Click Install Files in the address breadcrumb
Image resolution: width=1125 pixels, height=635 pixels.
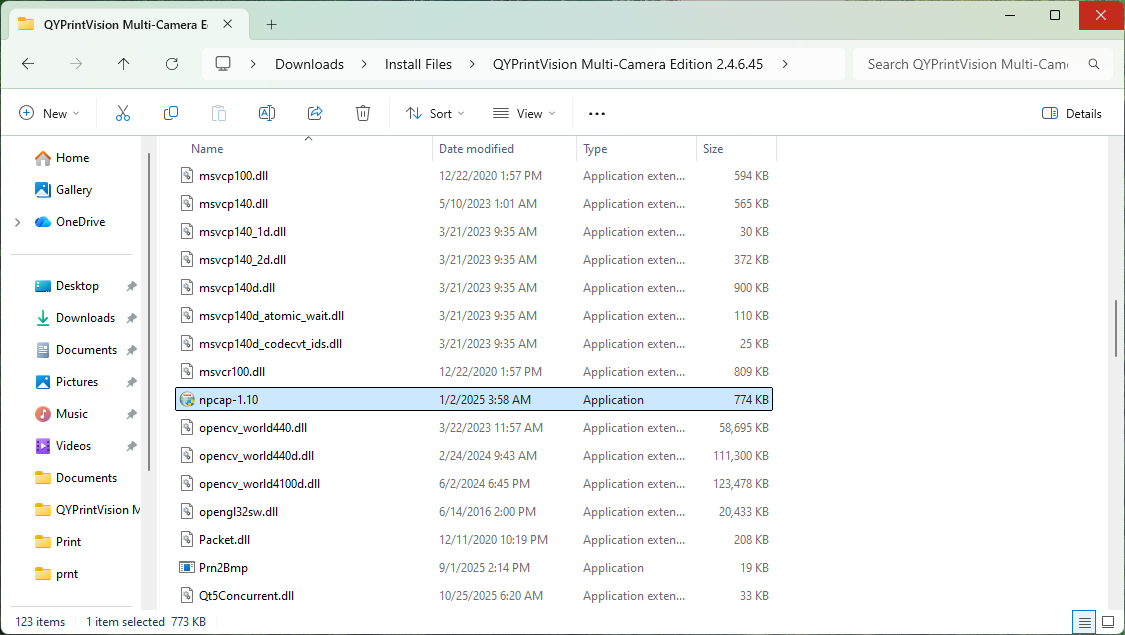[418, 64]
